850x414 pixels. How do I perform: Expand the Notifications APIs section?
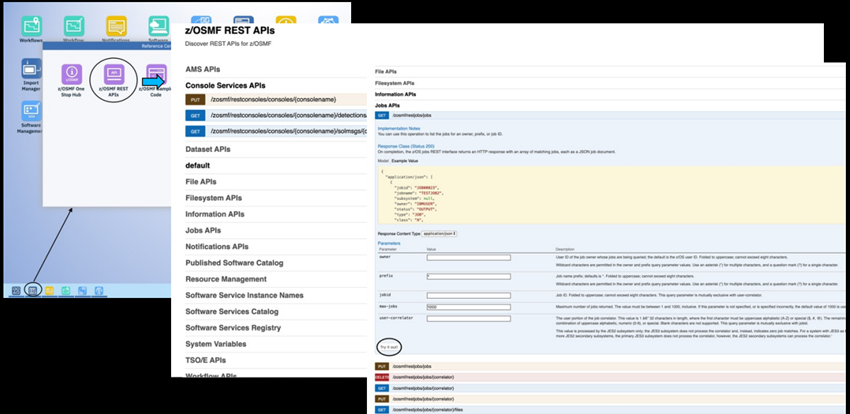(x=217, y=247)
